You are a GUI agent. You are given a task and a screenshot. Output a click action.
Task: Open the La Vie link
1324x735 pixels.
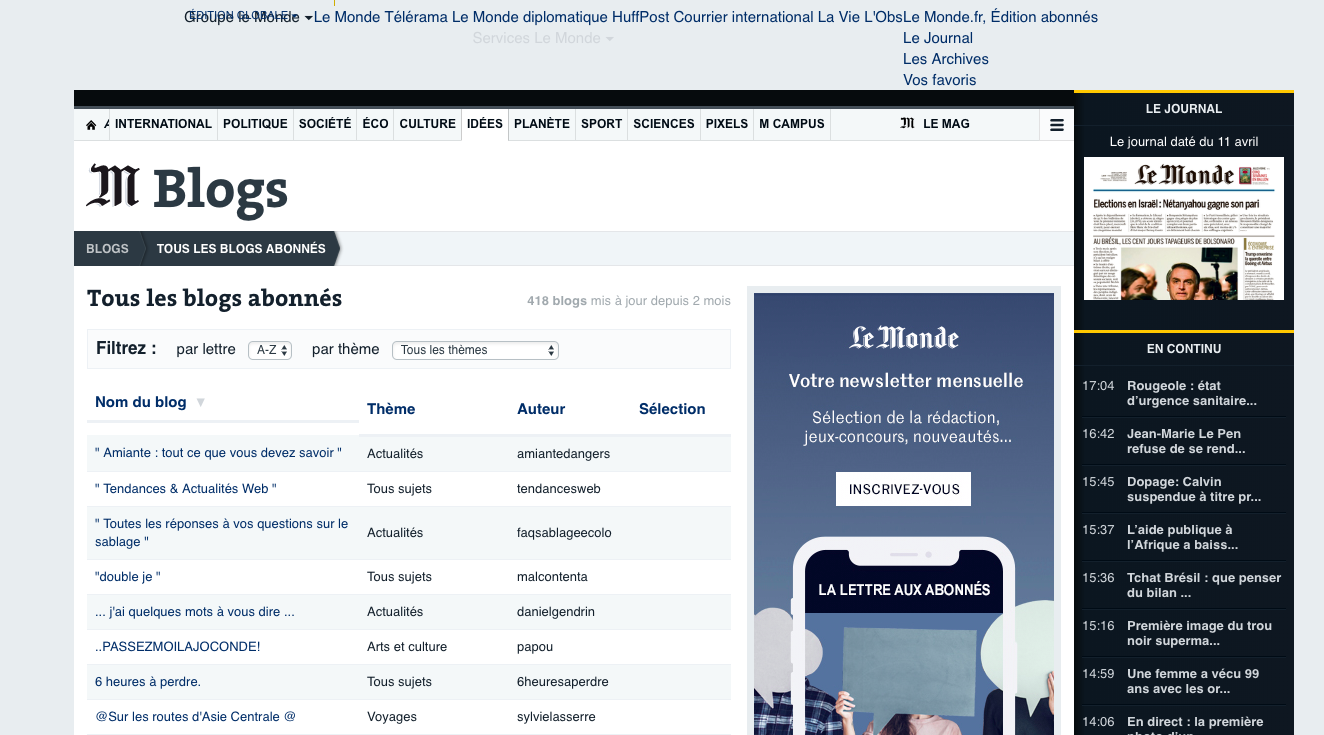coord(838,17)
